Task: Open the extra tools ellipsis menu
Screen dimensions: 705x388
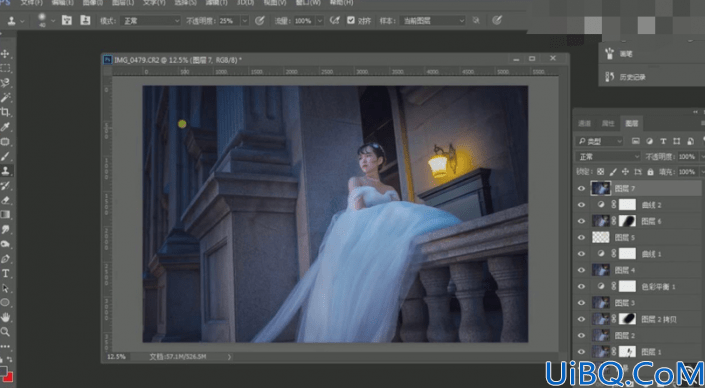Action: pyautogui.click(x=5, y=347)
